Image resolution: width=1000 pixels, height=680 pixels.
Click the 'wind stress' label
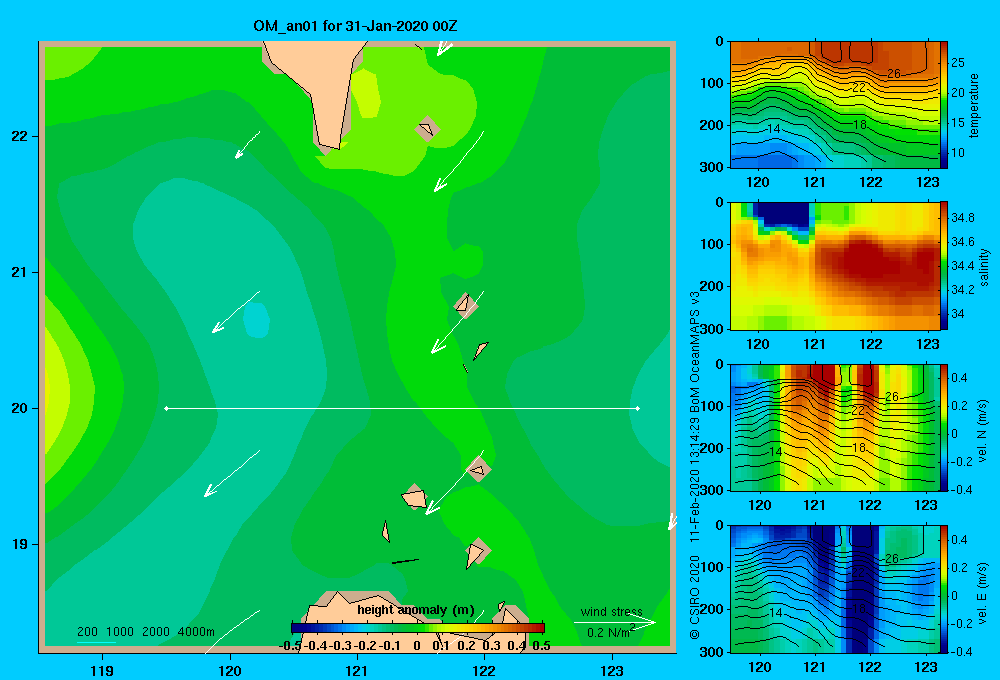611,611
